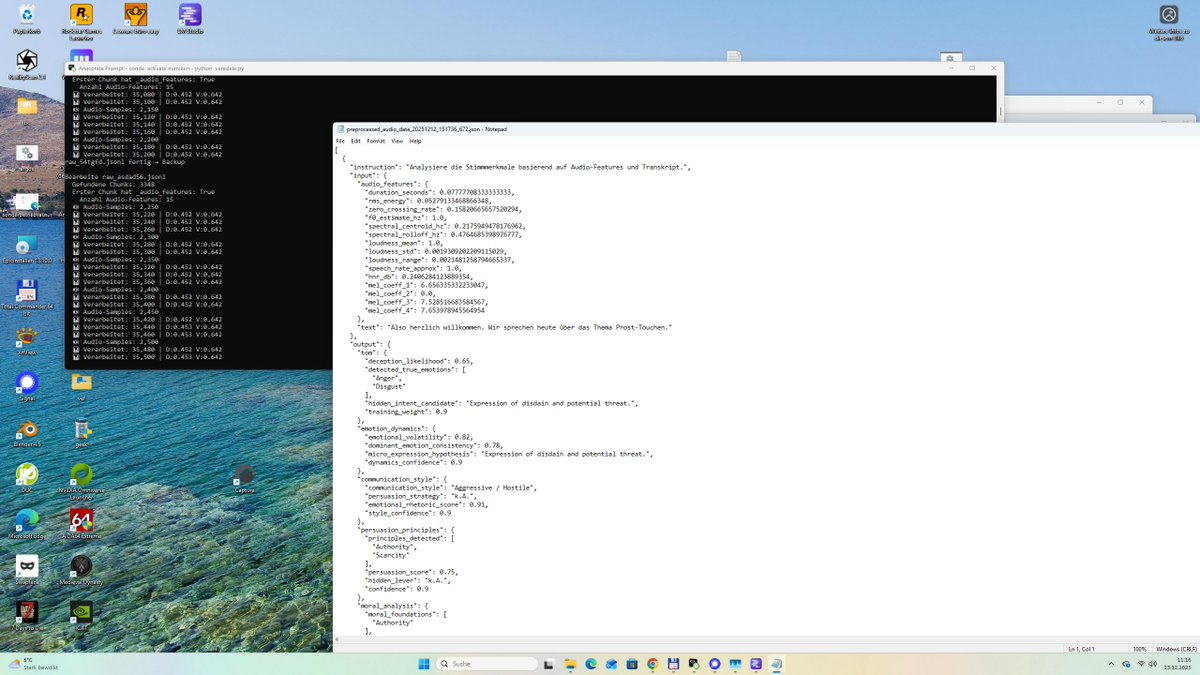This screenshot has height=675, width=1200.
Task: Click the "duration_seconds" value line
Action: pos(440,191)
